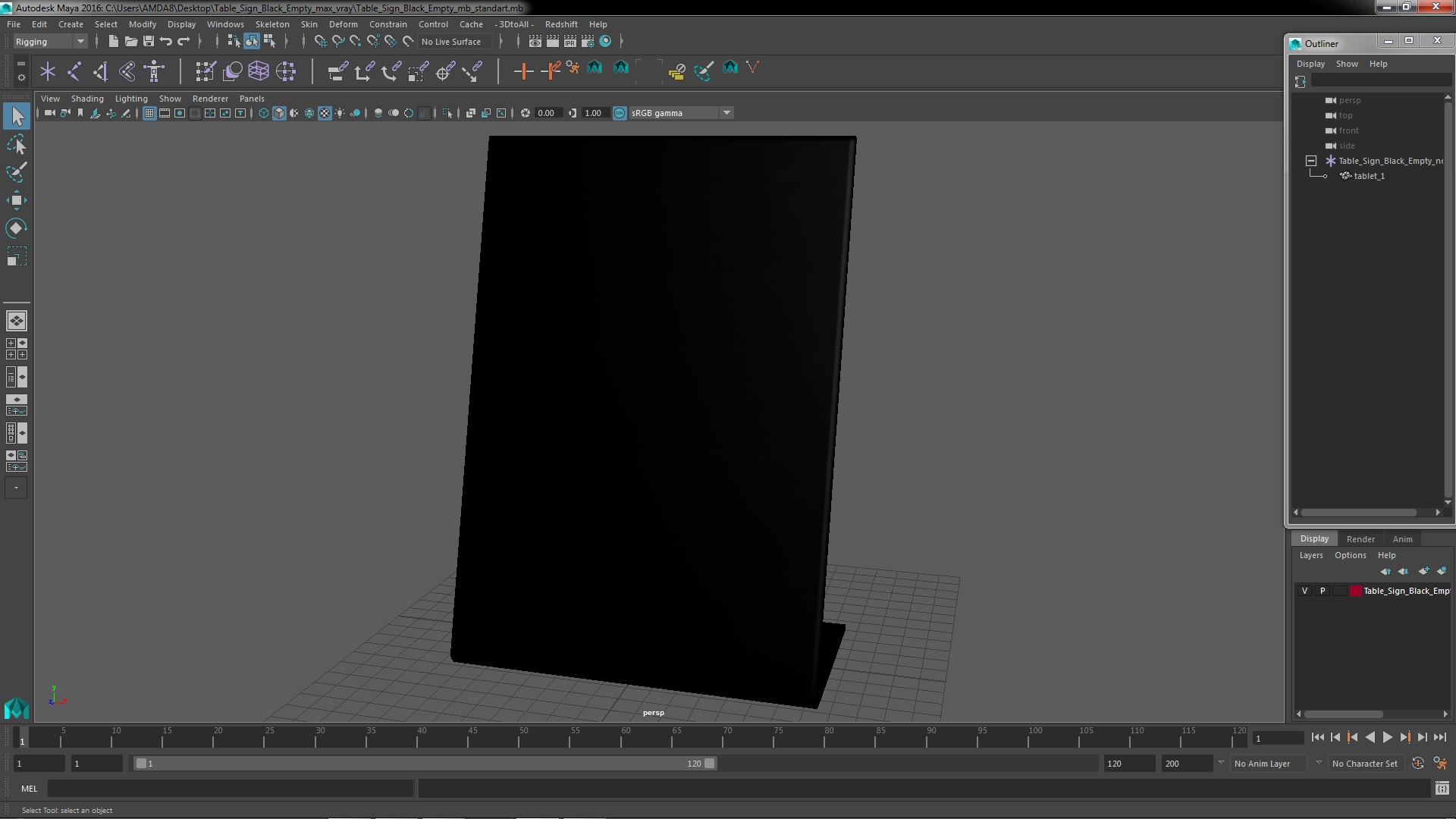The image size is (1456, 819).
Task: Play the animation backwards
Action: [1370, 737]
